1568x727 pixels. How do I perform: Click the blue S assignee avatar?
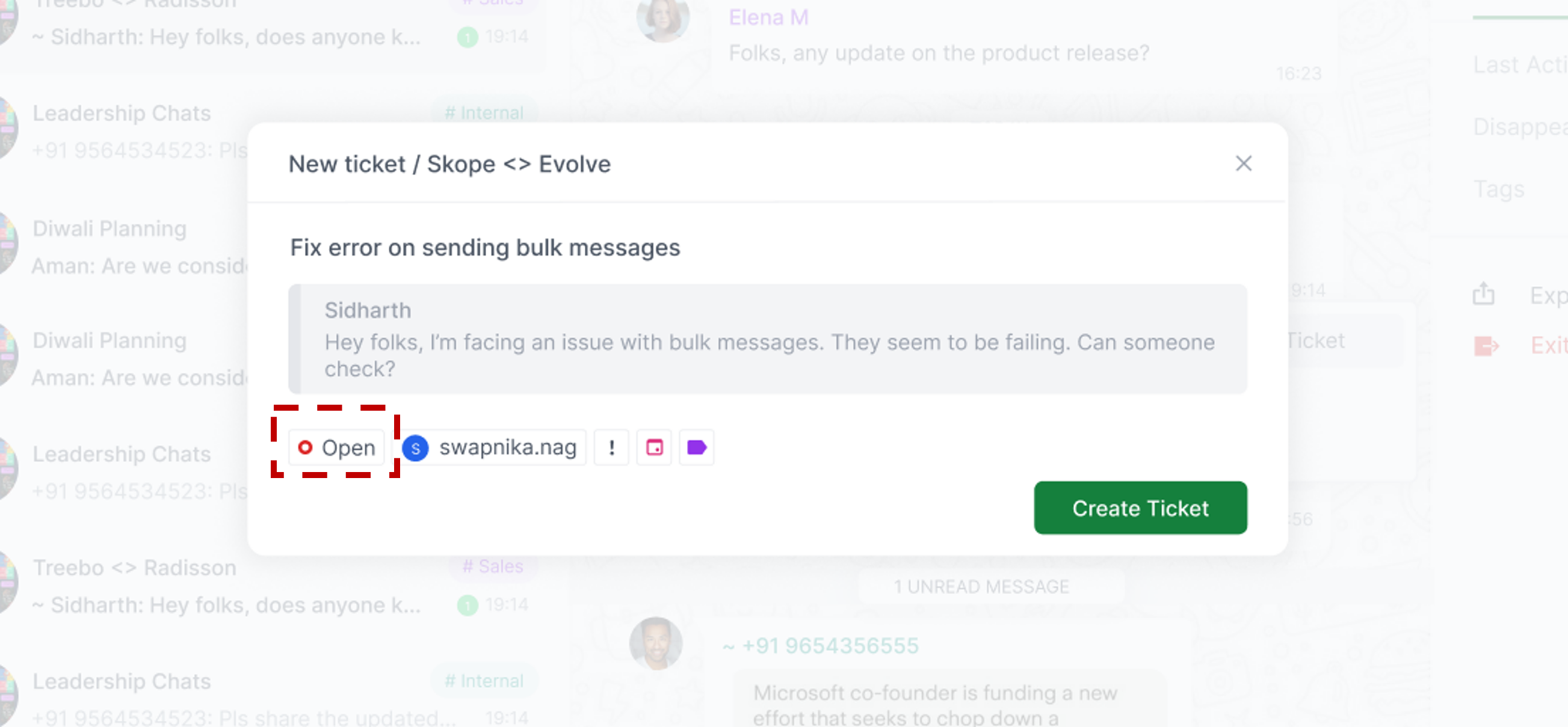point(416,449)
